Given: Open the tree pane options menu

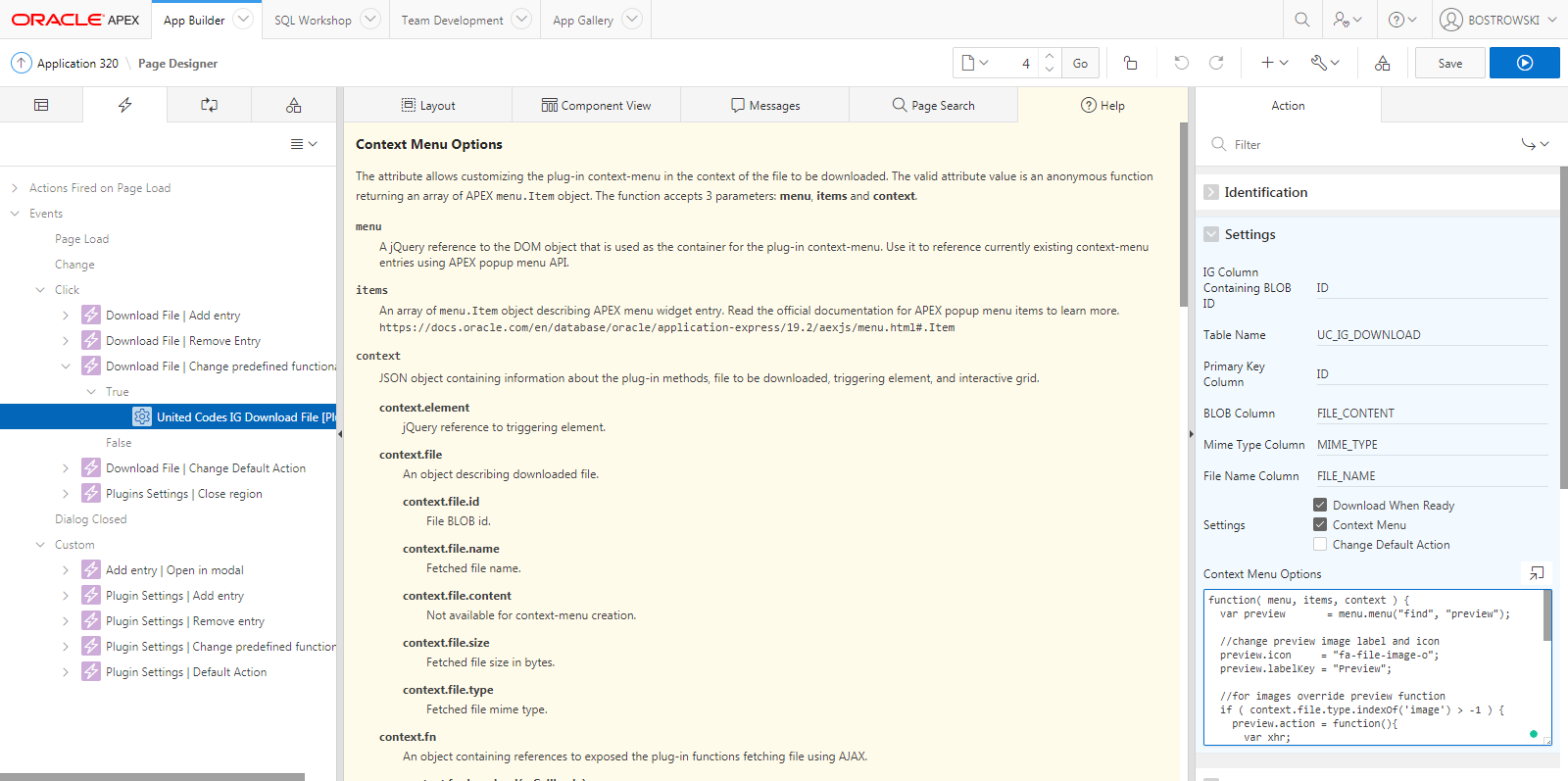Looking at the screenshot, I should click(304, 144).
